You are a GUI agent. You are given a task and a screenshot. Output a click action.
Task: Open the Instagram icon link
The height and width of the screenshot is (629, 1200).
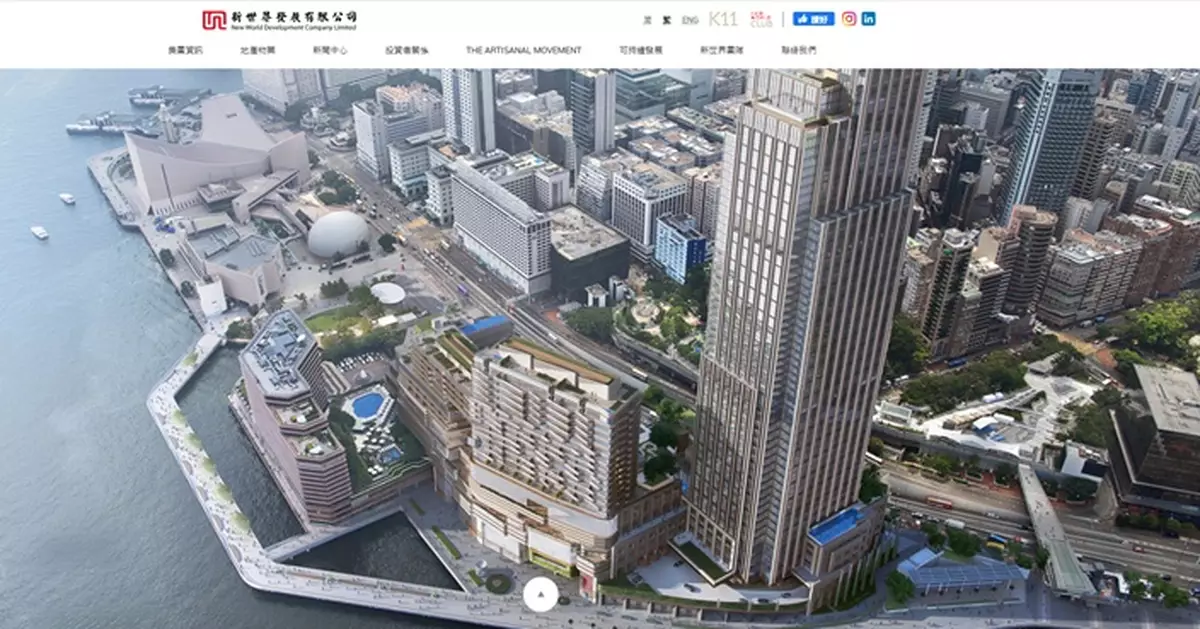coord(849,19)
